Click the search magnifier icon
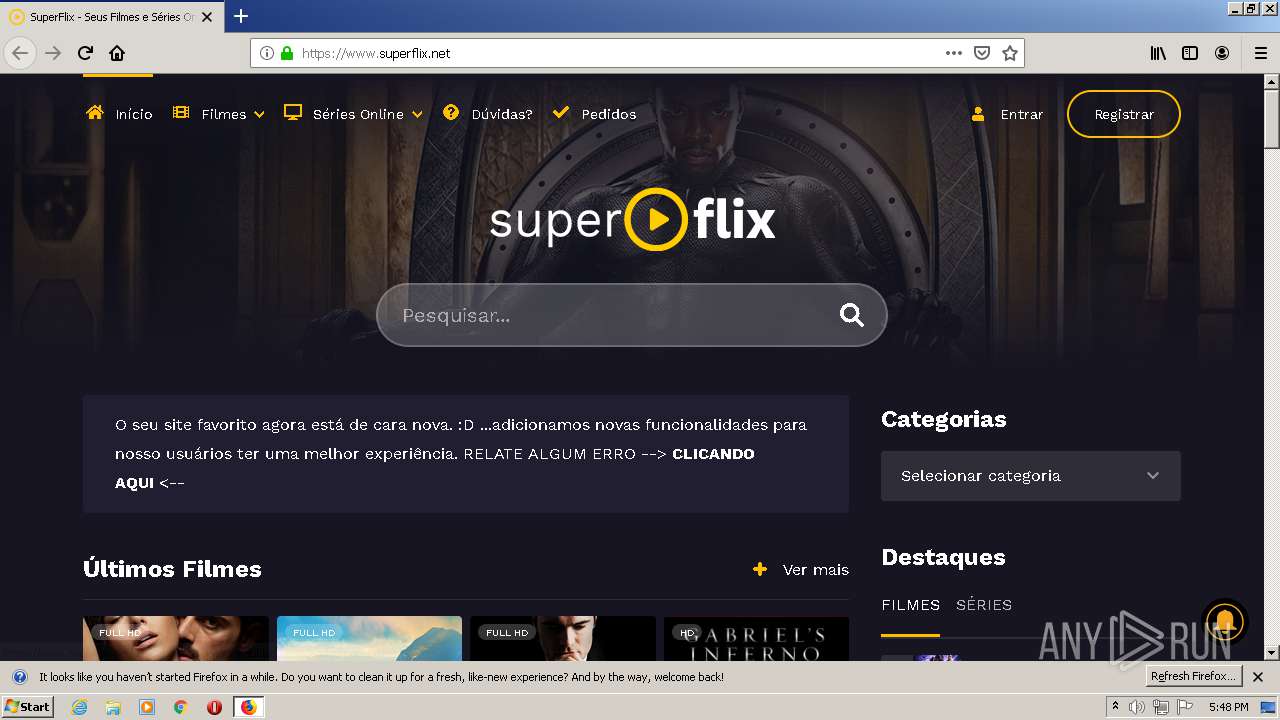The image size is (1280, 720). tap(852, 315)
